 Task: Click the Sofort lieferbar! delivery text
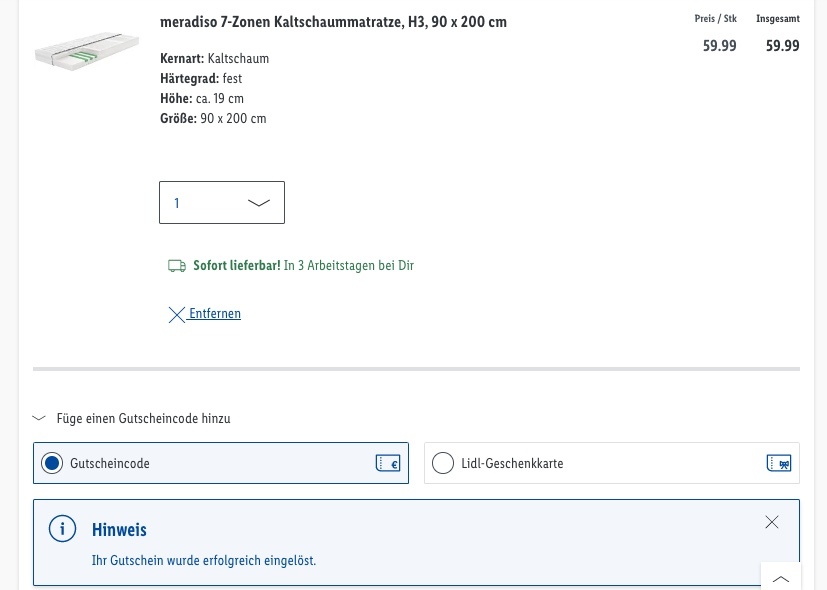(x=237, y=265)
